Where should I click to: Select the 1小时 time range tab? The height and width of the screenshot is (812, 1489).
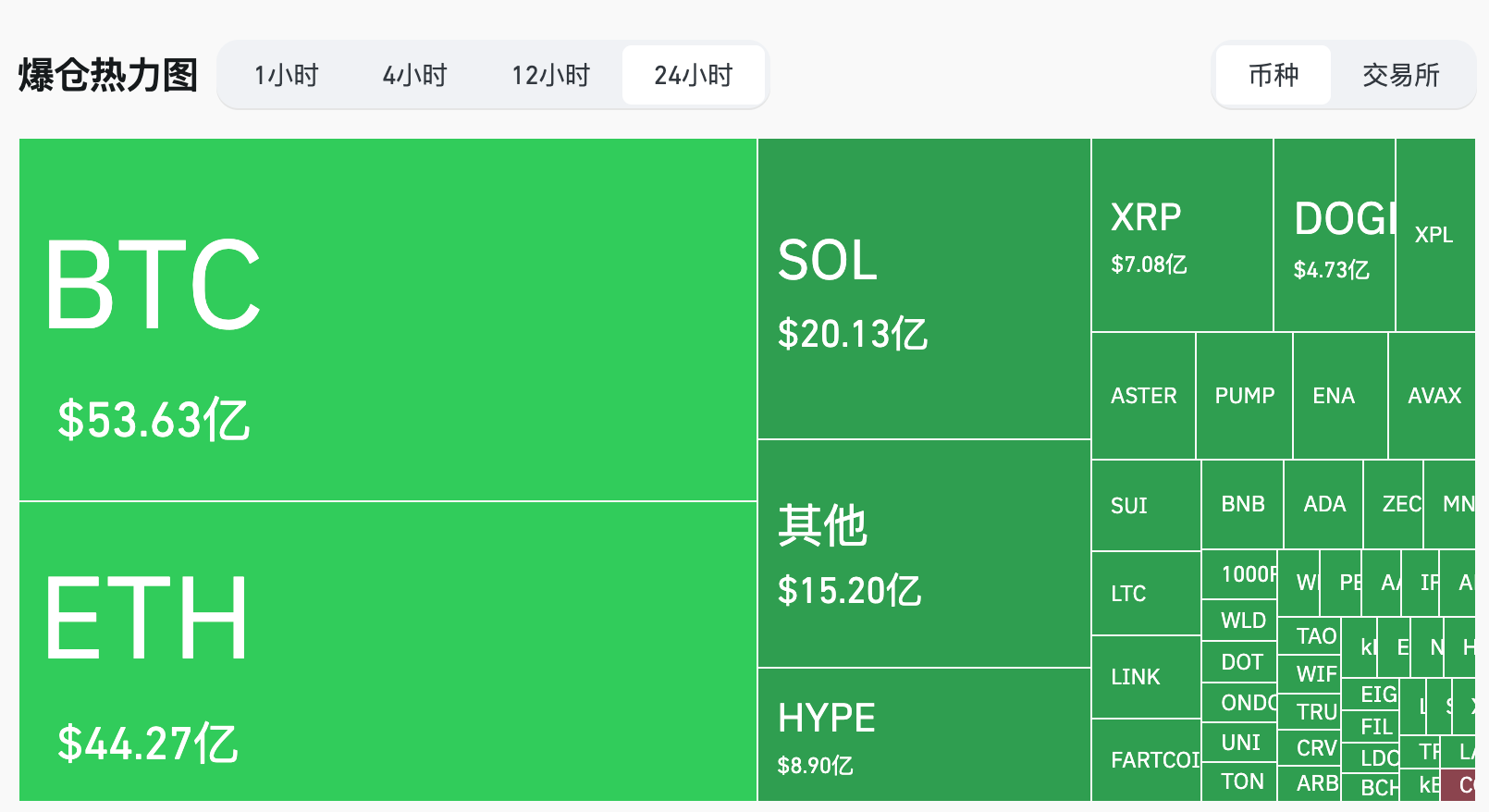286,75
